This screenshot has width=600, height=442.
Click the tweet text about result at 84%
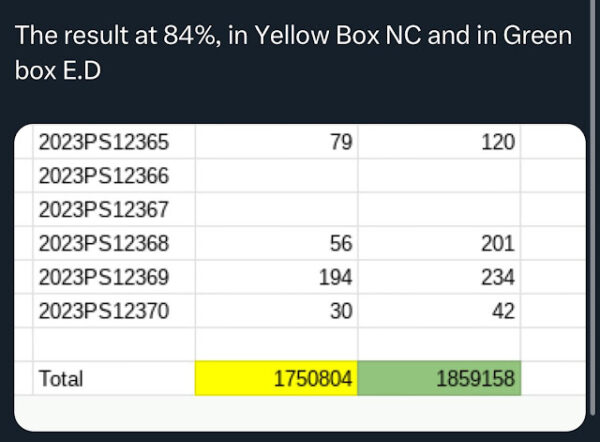[x=292, y=55]
